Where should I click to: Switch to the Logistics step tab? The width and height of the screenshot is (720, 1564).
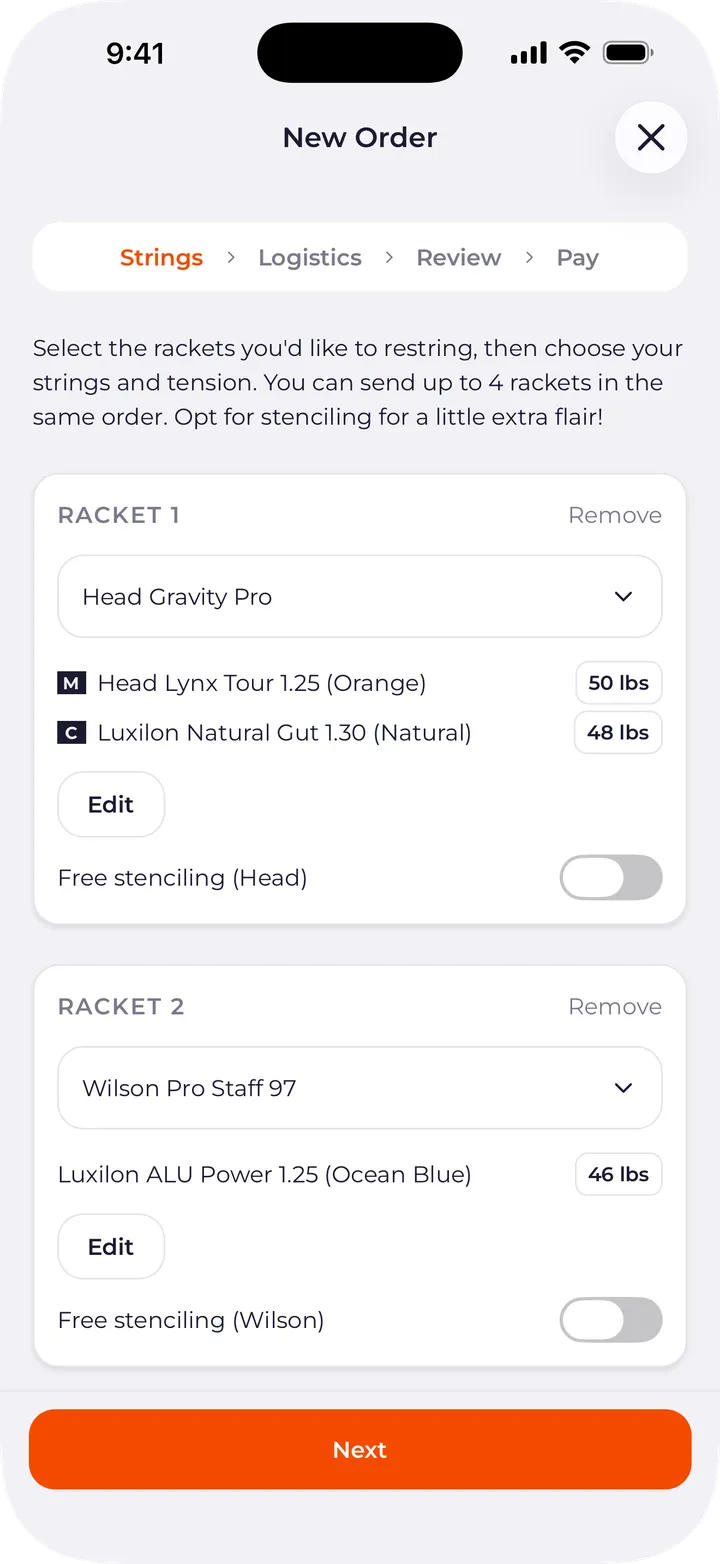click(310, 258)
